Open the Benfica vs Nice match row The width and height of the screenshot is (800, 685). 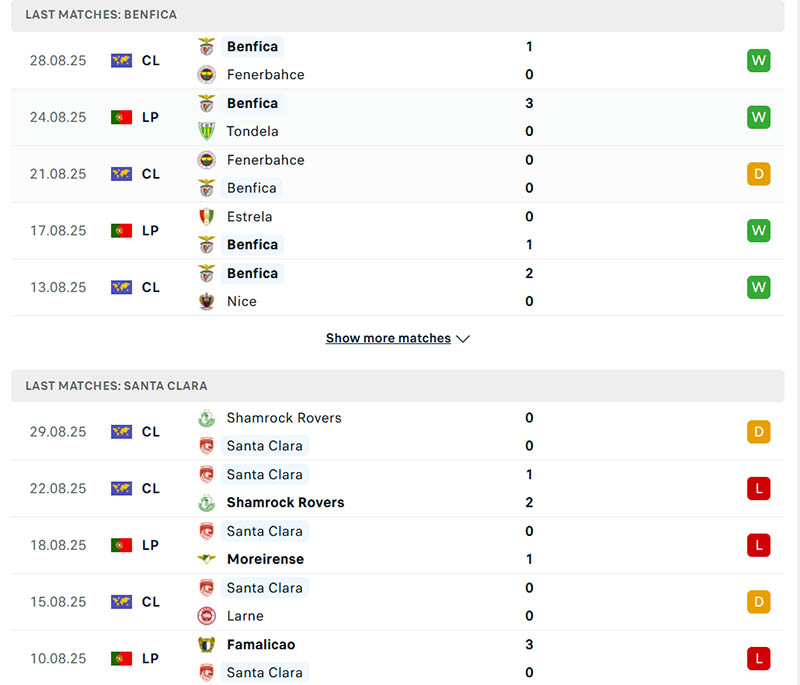[400, 287]
